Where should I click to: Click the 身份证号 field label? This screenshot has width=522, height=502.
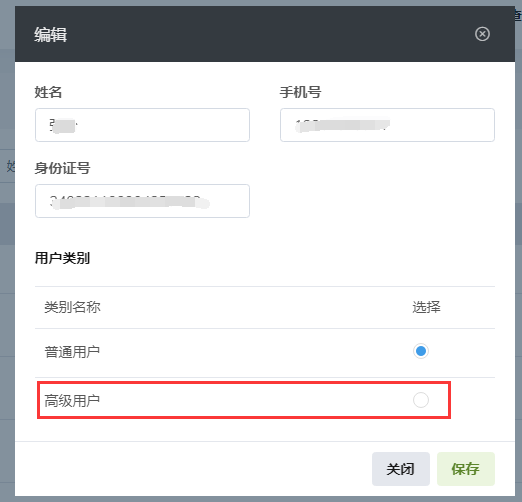(x=62, y=168)
